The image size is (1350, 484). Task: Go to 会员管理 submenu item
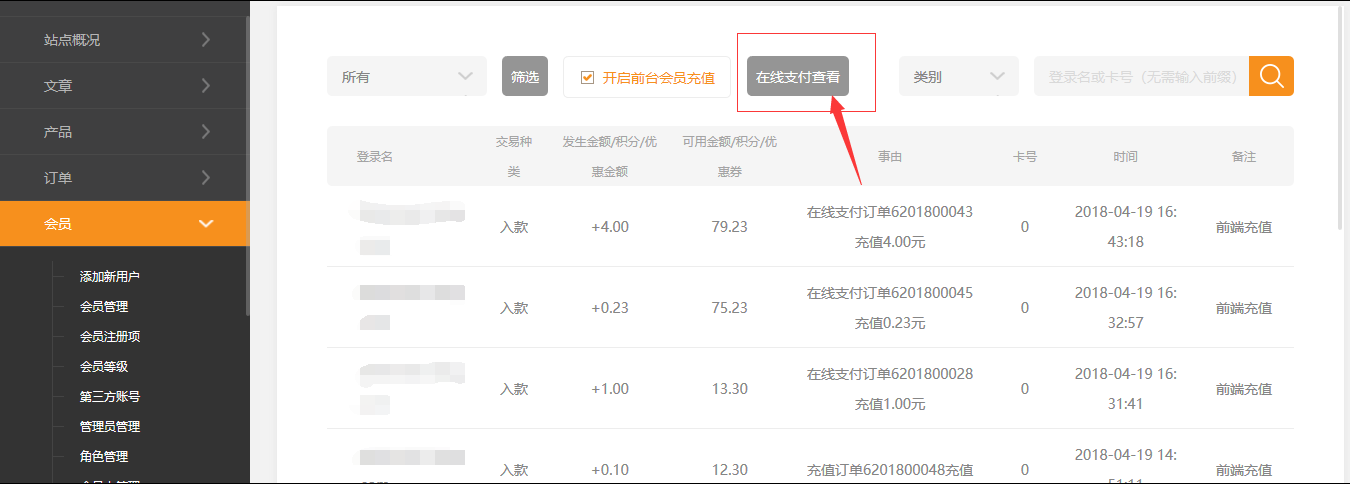[104, 306]
